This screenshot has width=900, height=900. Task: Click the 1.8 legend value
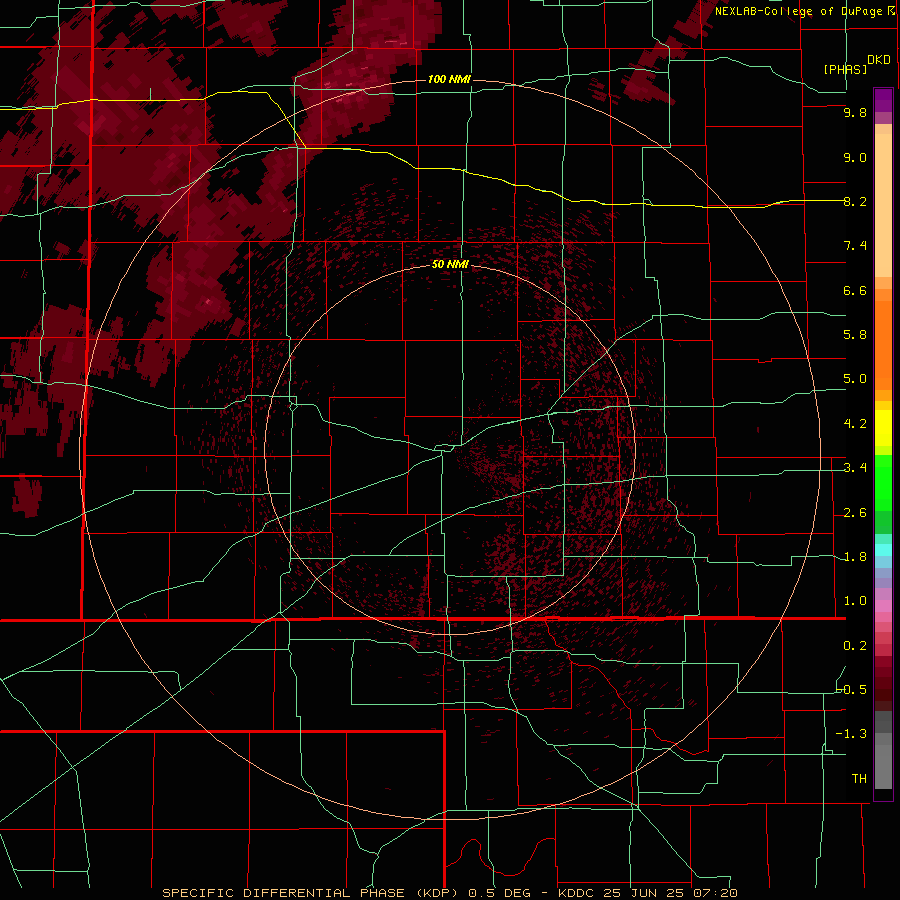pyautogui.click(x=855, y=557)
